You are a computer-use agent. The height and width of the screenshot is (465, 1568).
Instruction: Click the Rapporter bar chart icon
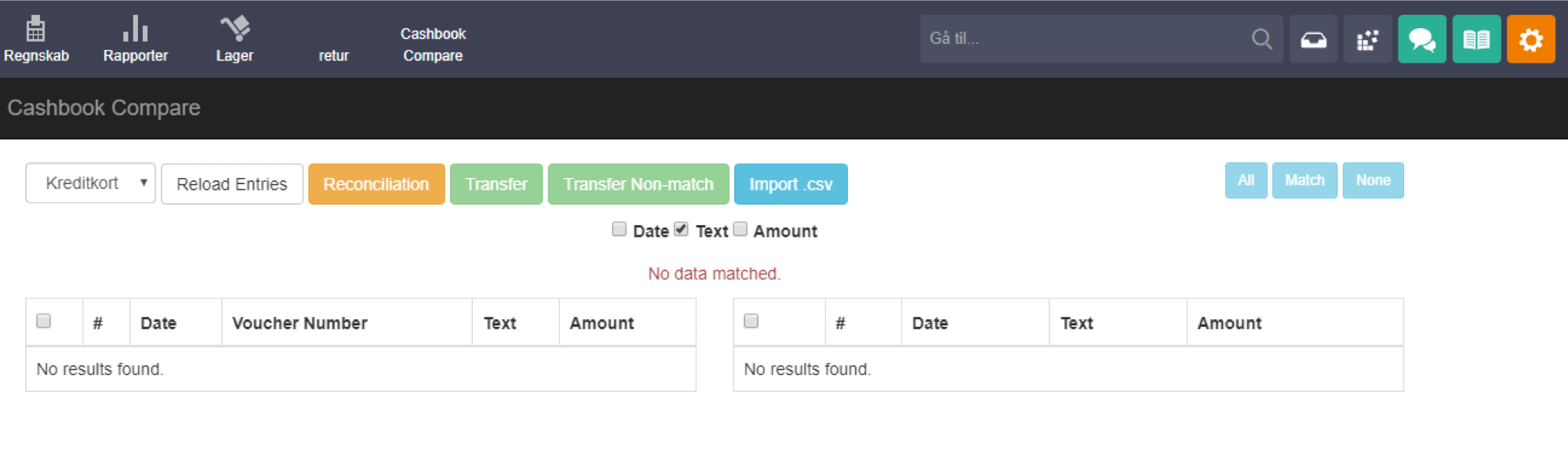click(135, 28)
